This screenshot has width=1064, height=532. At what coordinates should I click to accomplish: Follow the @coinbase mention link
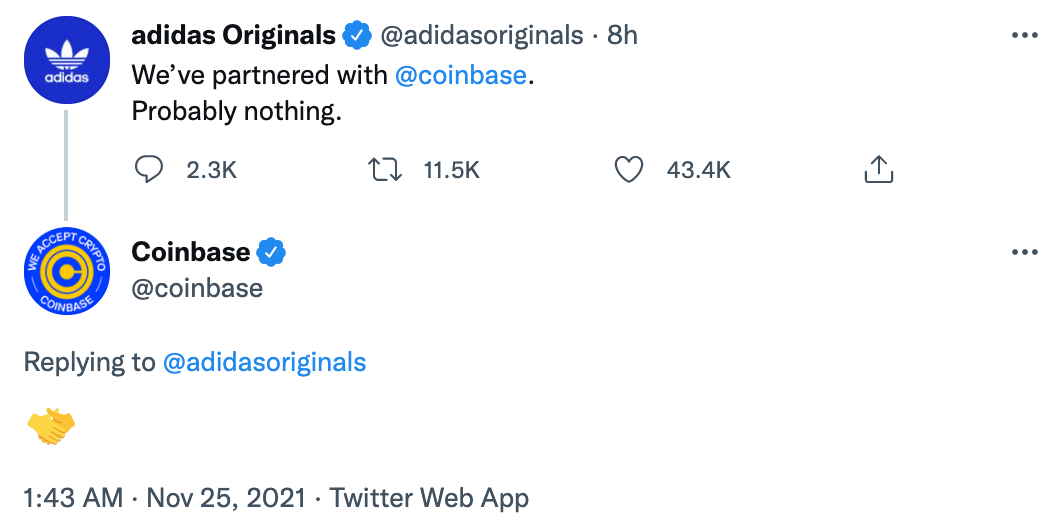click(x=461, y=75)
